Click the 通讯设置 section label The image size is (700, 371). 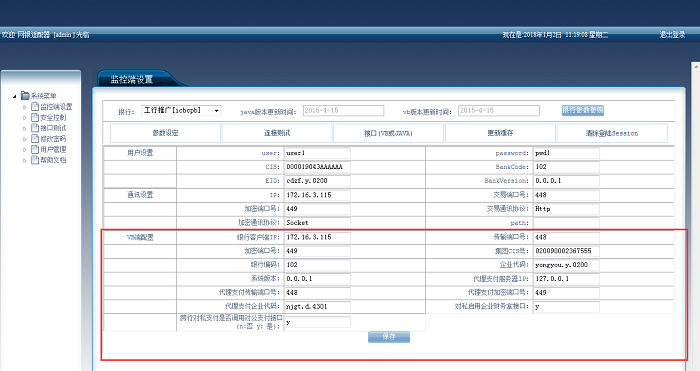point(140,195)
